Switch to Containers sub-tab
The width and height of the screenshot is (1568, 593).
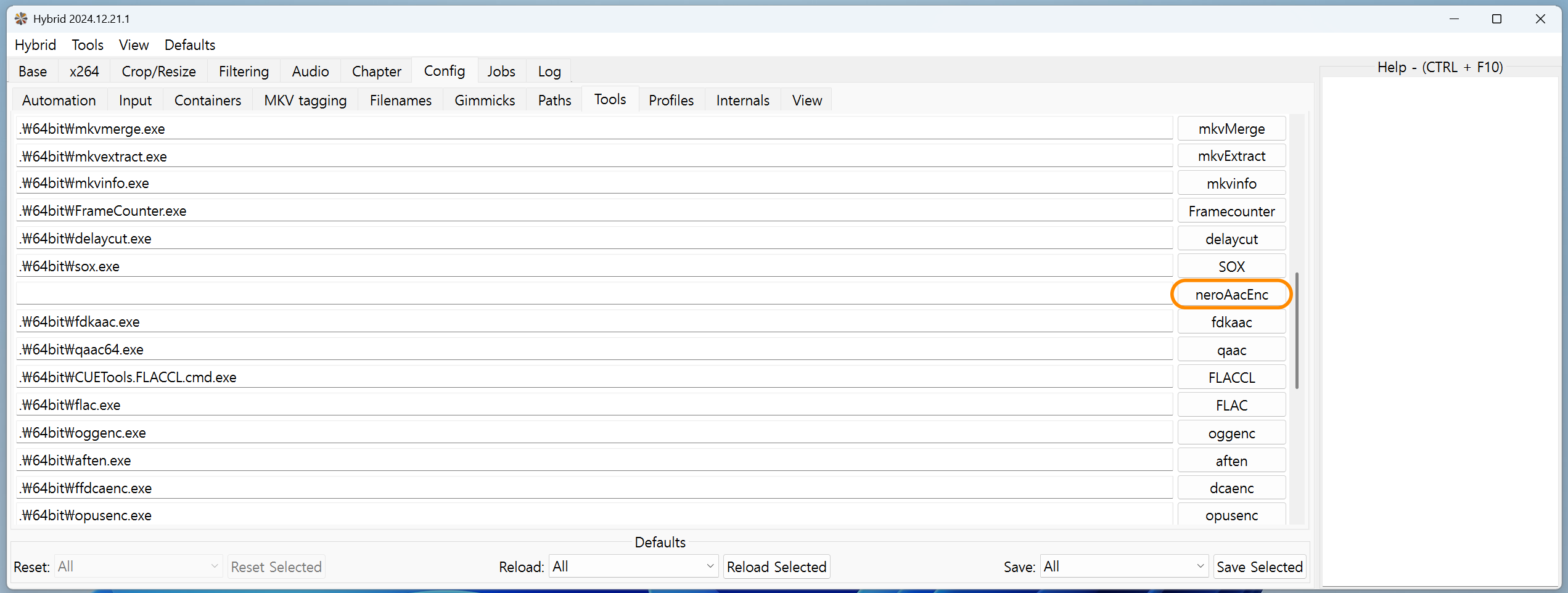pyautogui.click(x=208, y=100)
